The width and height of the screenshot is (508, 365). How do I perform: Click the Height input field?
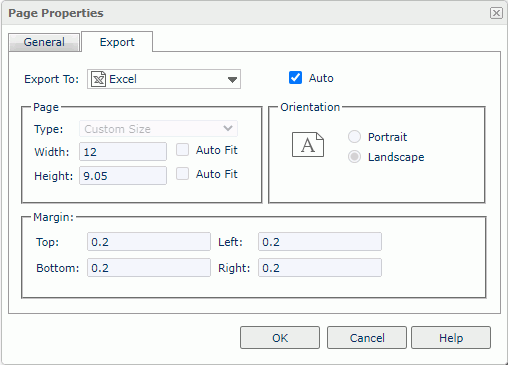click(123, 176)
